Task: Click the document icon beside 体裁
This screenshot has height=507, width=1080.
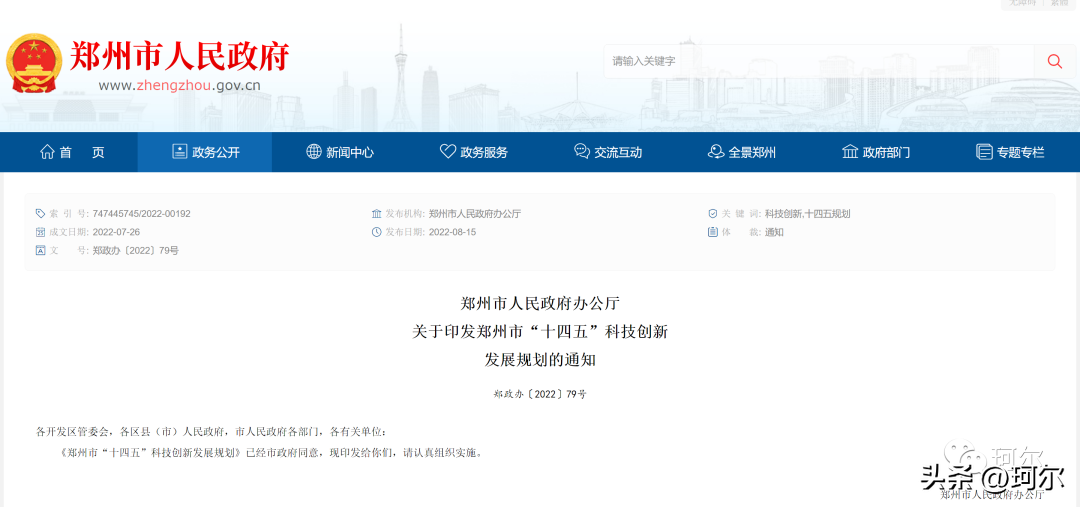Action: pyautogui.click(x=713, y=232)
